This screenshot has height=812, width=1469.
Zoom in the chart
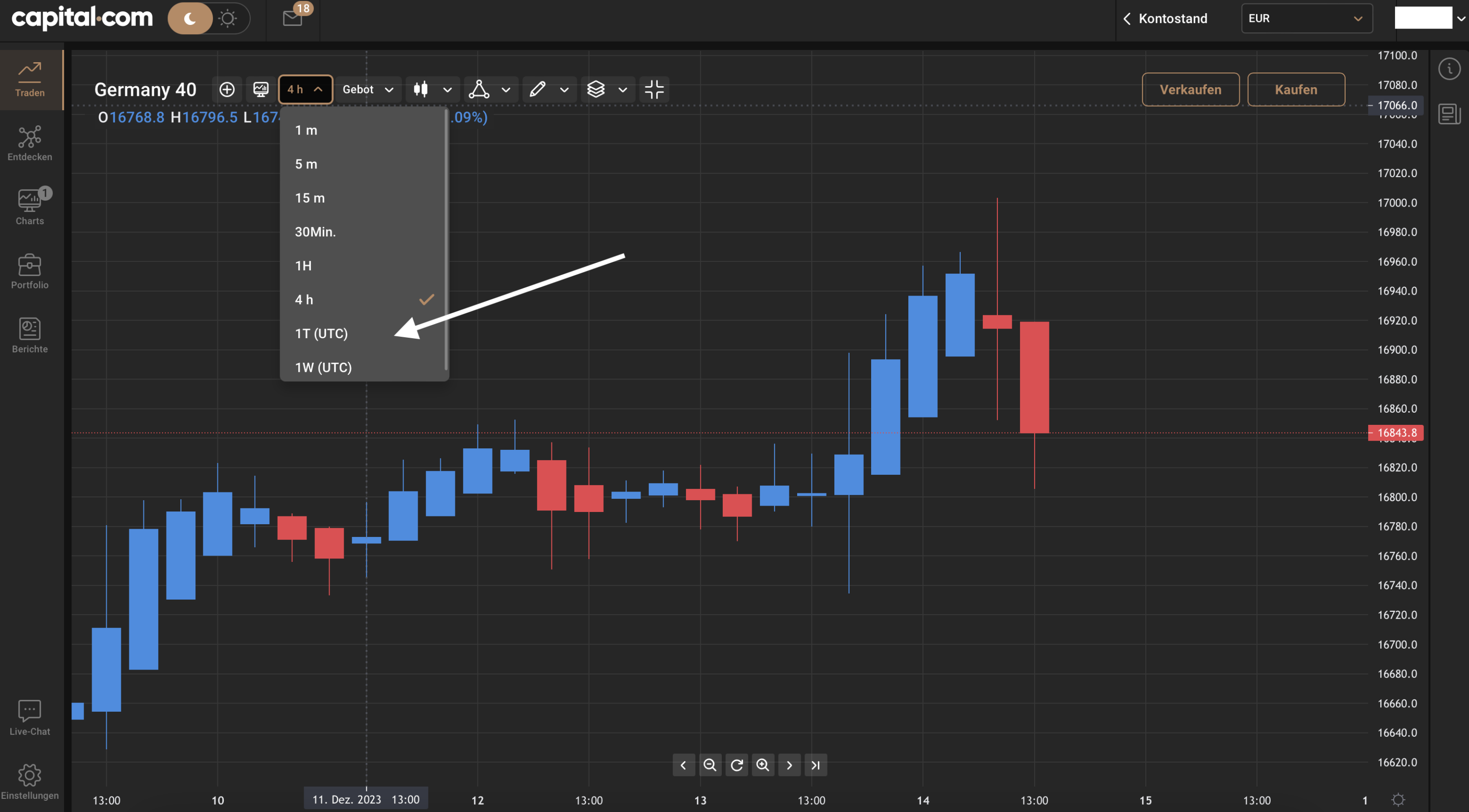pyautogui.click(x=763, y=765)
